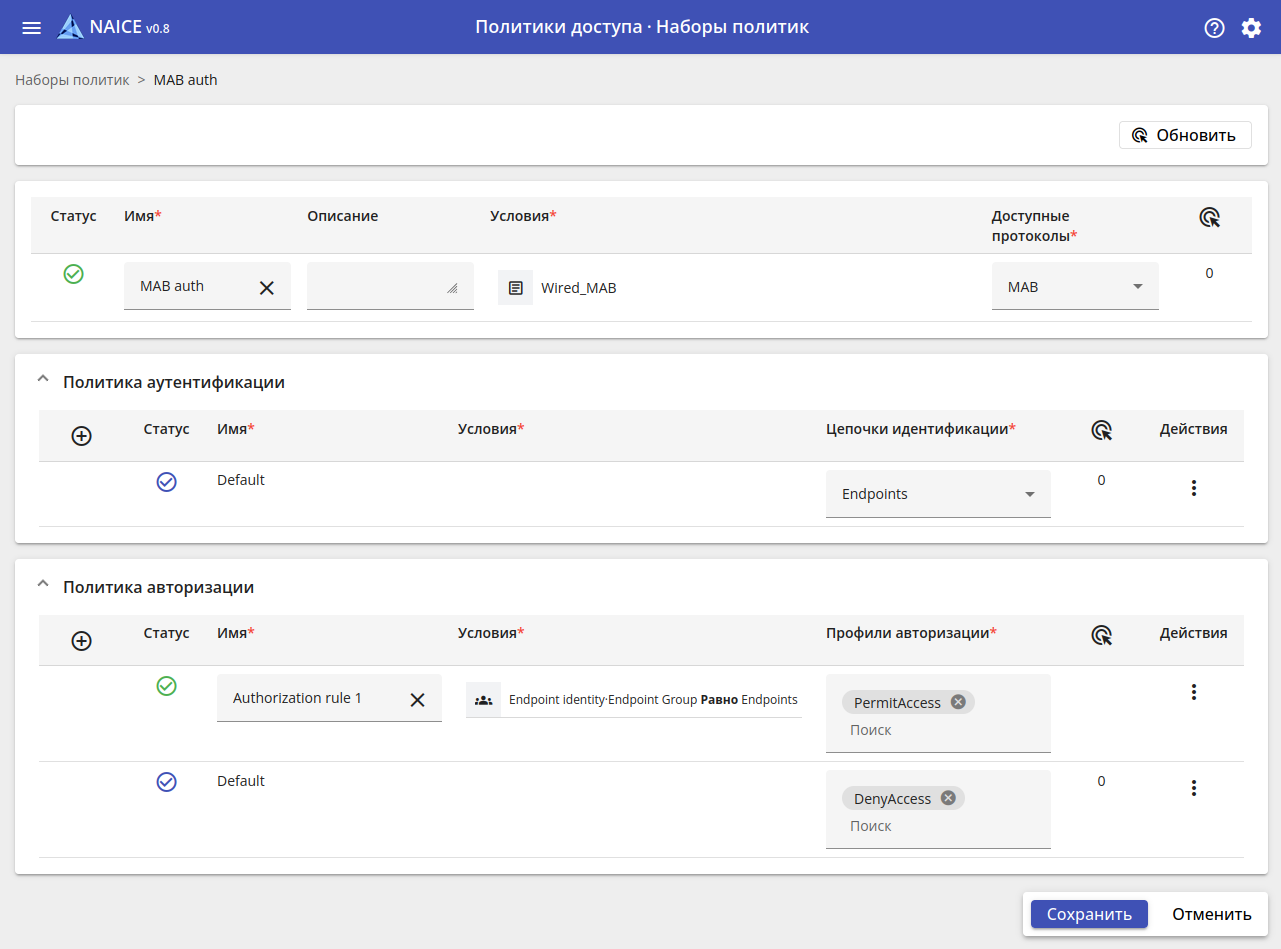Toggle status of Default authorization rule
This screenshot has height=949, width=1281.
166,782
